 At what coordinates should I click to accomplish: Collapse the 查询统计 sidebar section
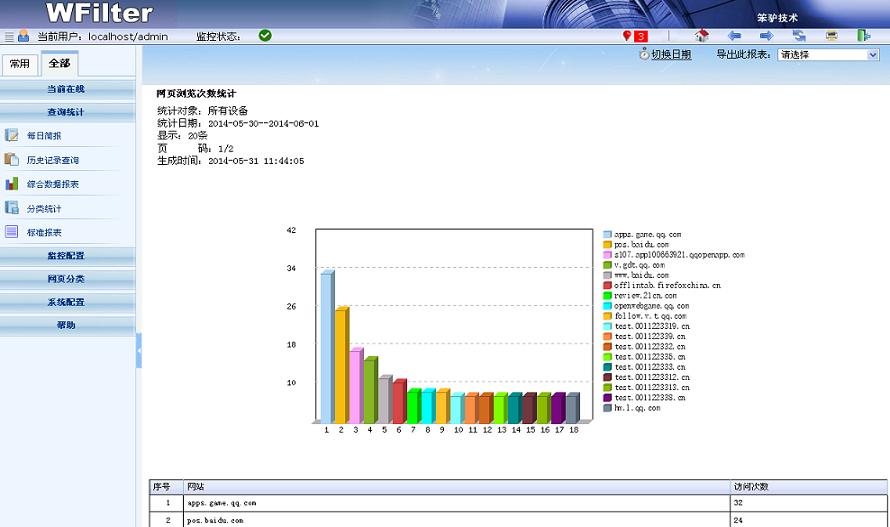point(66,112)
